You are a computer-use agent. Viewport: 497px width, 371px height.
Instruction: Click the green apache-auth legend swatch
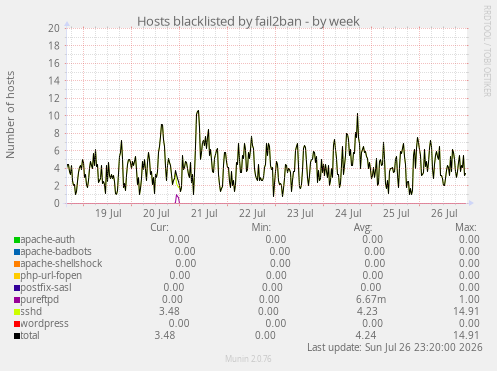click(17, 240)
